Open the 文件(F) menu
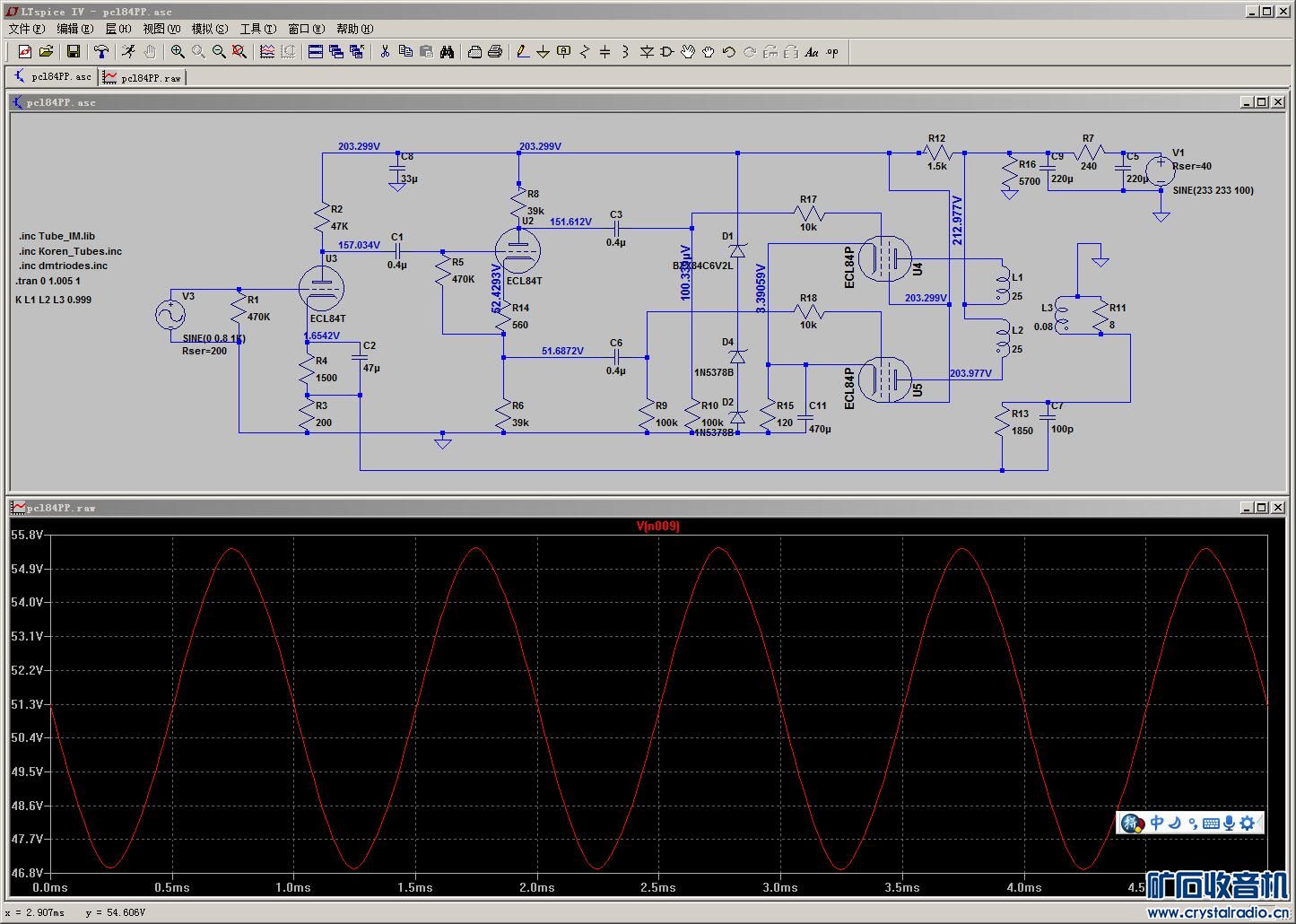The height and width of the screenshot is (924, 1296). [26, 29]
